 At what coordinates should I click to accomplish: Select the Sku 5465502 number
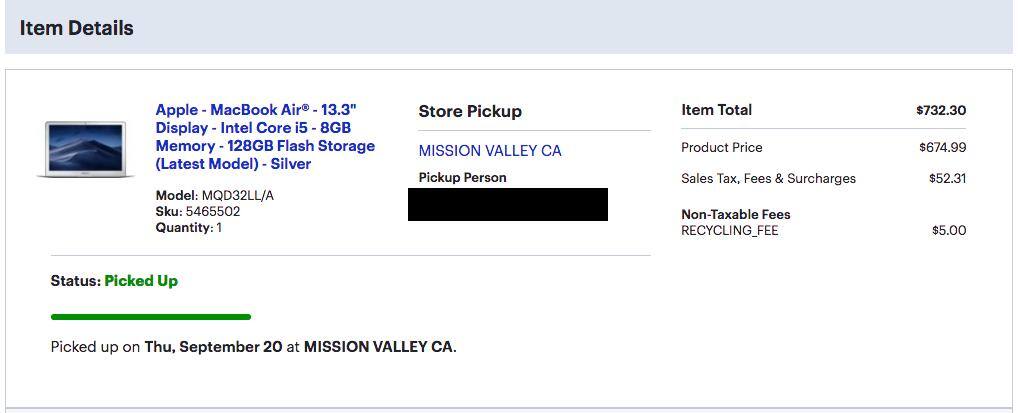pyautogui.click(x=212, y=211)
